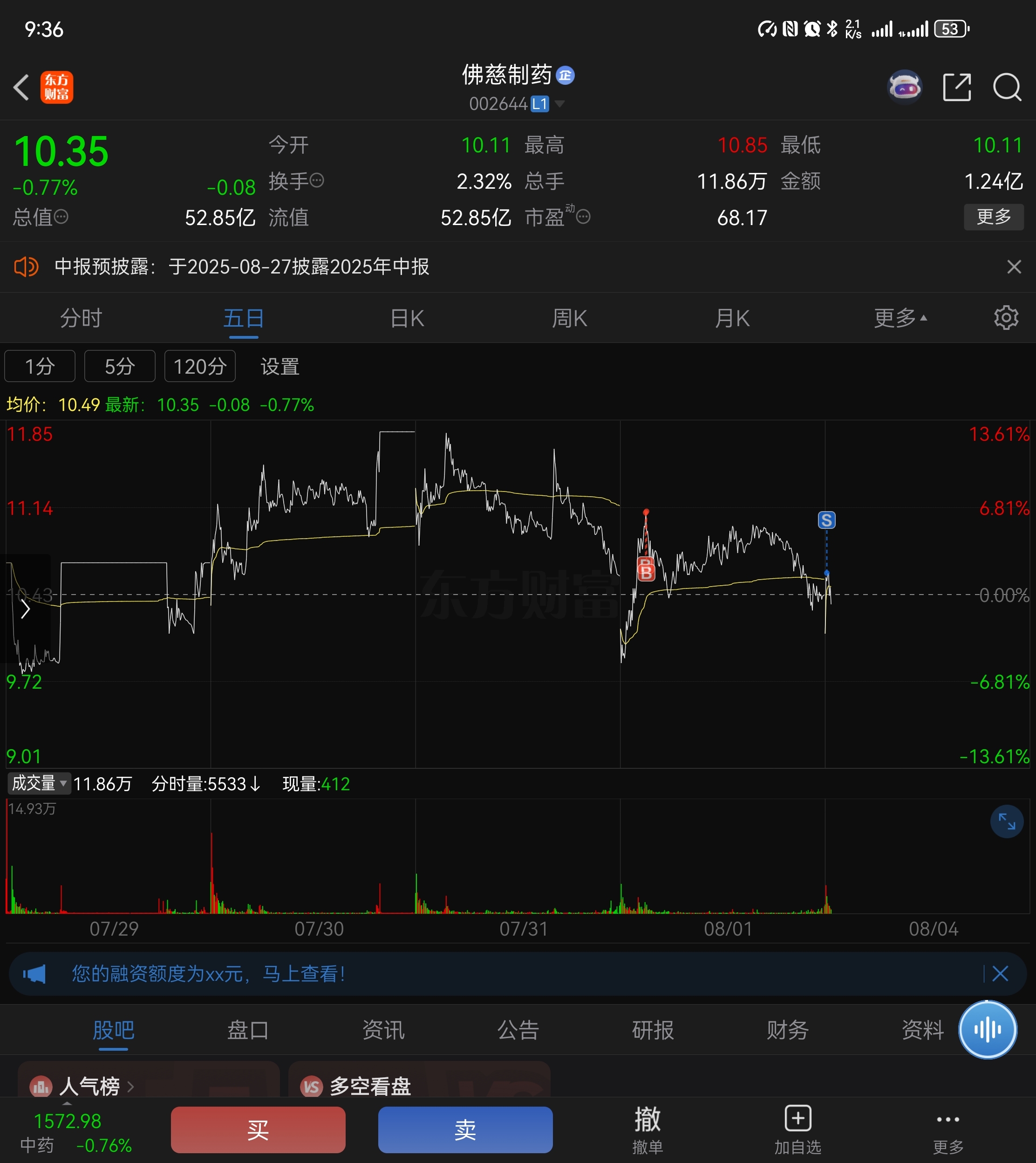The height and width of the screenshot is (1163, 1036).
Task: Close the 融资额度 banner
Action: click(1000, 973)
